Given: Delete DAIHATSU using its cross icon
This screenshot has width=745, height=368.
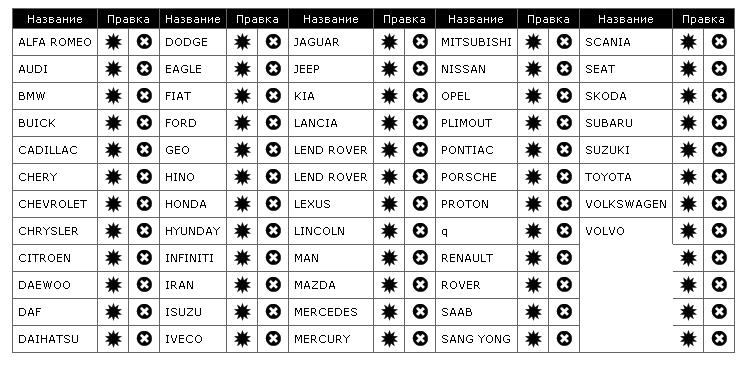Looking at the screenshot, I should pos(144,339).
